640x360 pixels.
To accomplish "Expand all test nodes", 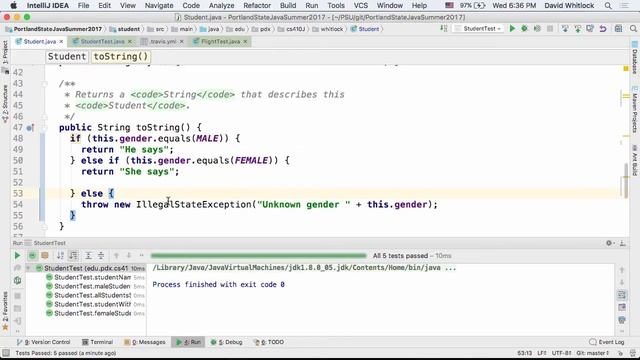I will 88,256.
